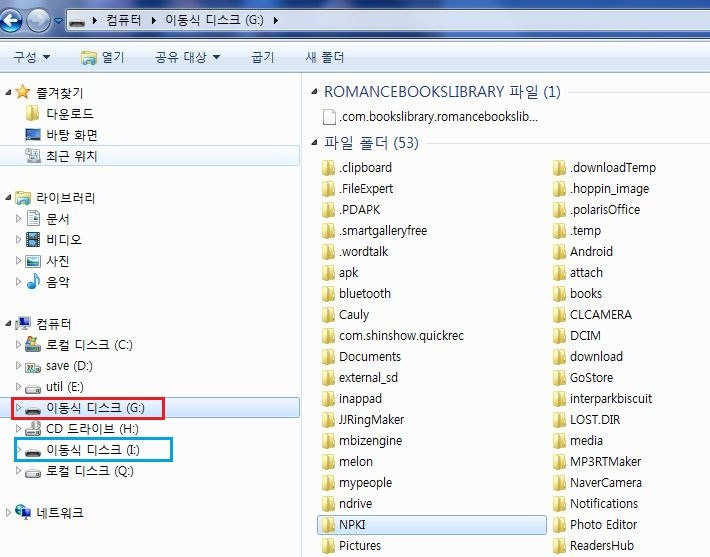Select .FileExpert folder icon
The height and width of the screenshot is (557, 710).
click(x=328, y=188)
